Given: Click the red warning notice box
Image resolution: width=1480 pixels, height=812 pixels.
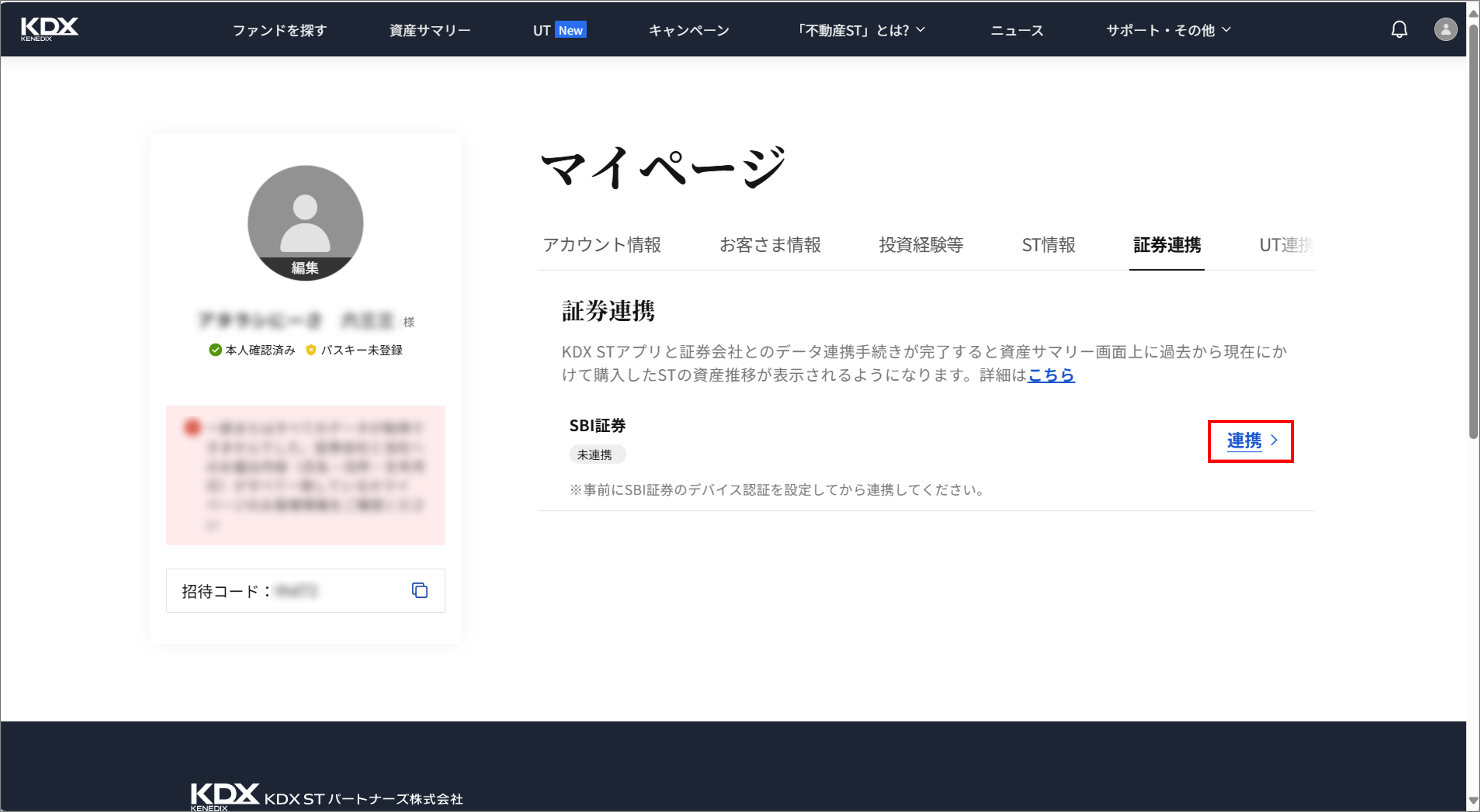Looking at the screenshot, I should pos(305,475).
